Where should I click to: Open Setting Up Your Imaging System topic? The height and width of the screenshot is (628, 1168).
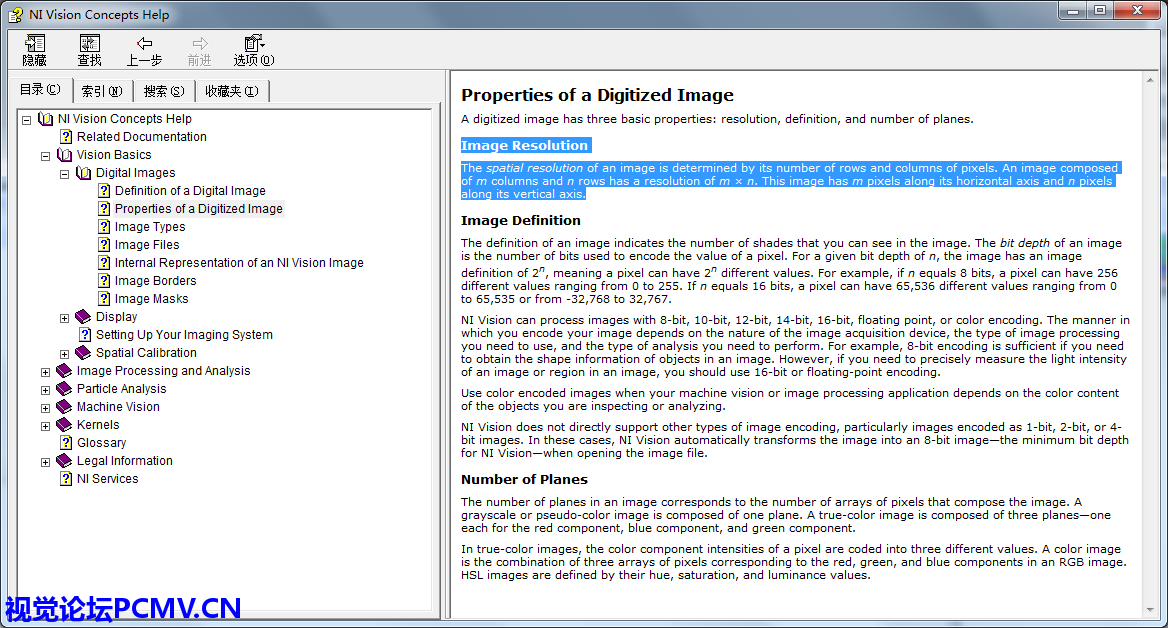[x=184, y=334]
